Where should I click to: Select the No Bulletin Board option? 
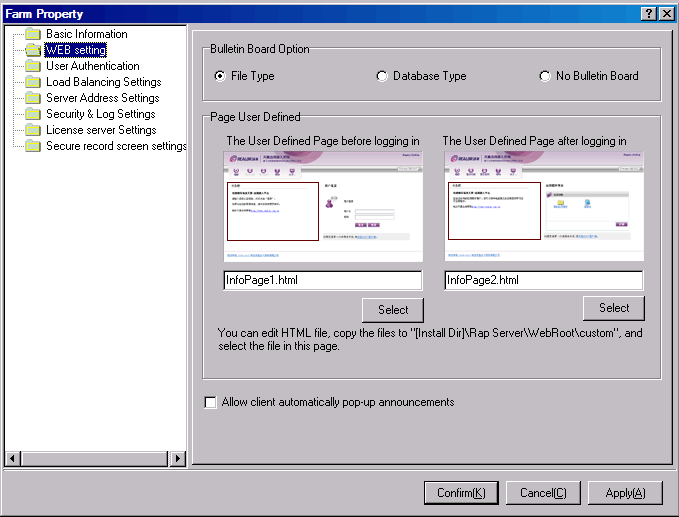coord(545,76)
